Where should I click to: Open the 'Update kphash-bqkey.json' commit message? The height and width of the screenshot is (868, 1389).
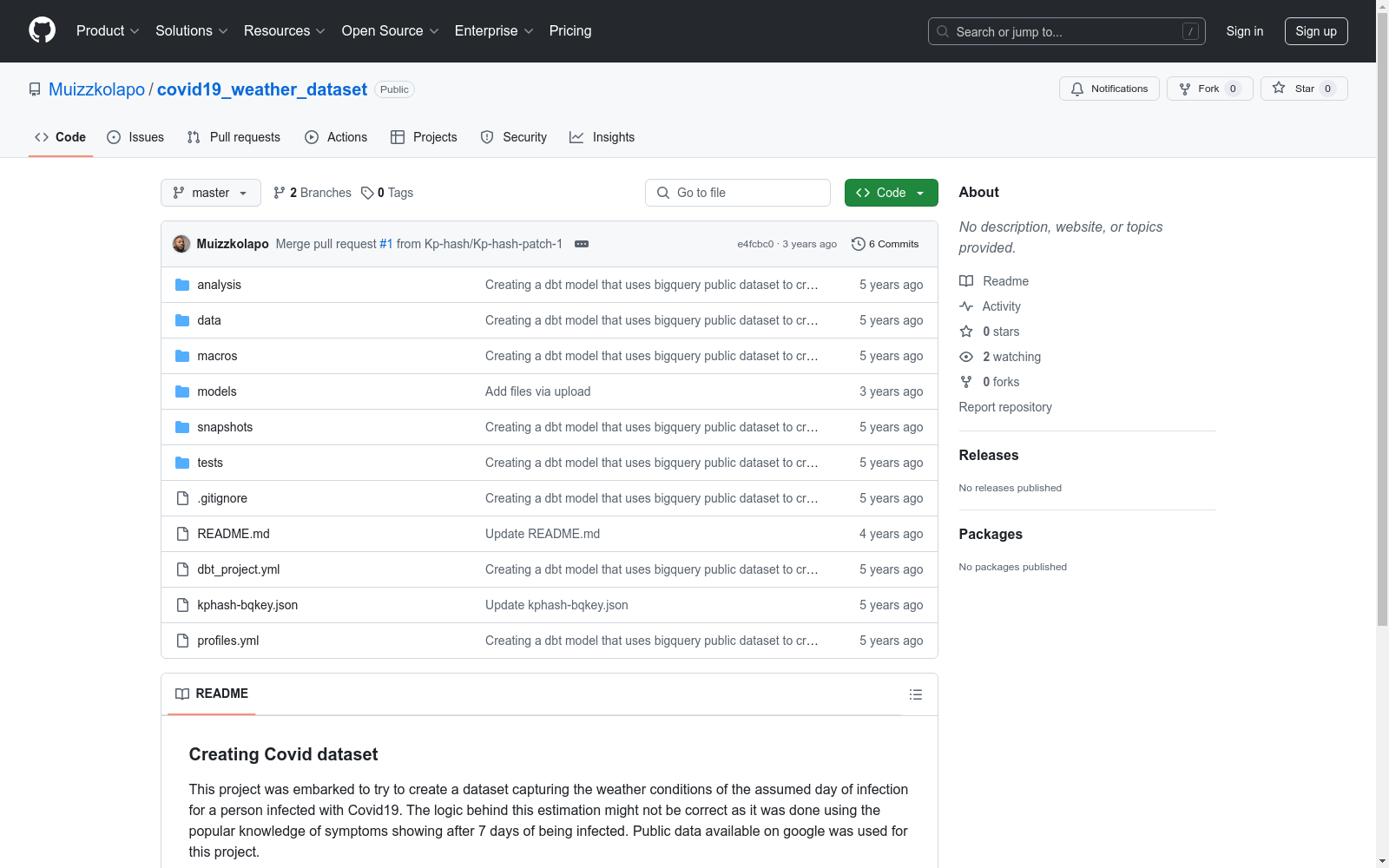point(556,605)
